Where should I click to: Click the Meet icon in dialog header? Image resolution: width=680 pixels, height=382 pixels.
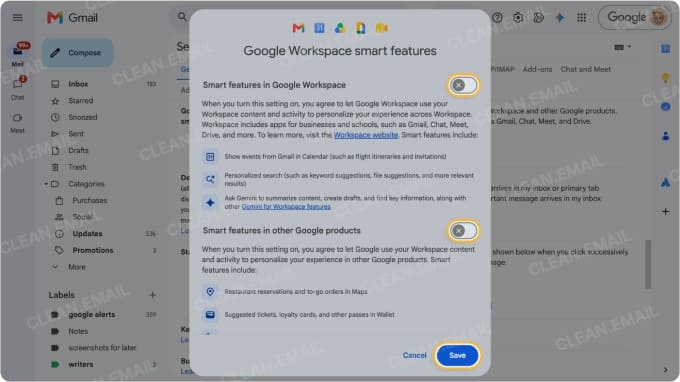(382, 28)
